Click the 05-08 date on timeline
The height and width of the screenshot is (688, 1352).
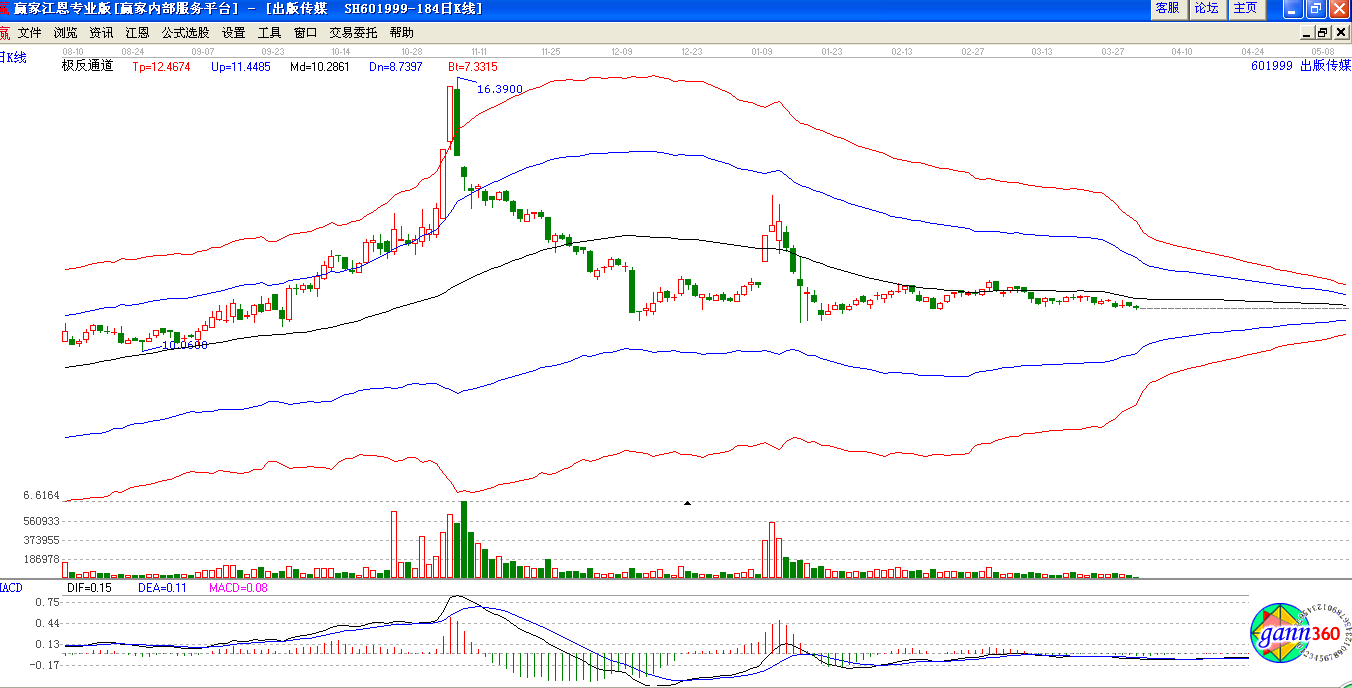click(x=1324, y=50)
